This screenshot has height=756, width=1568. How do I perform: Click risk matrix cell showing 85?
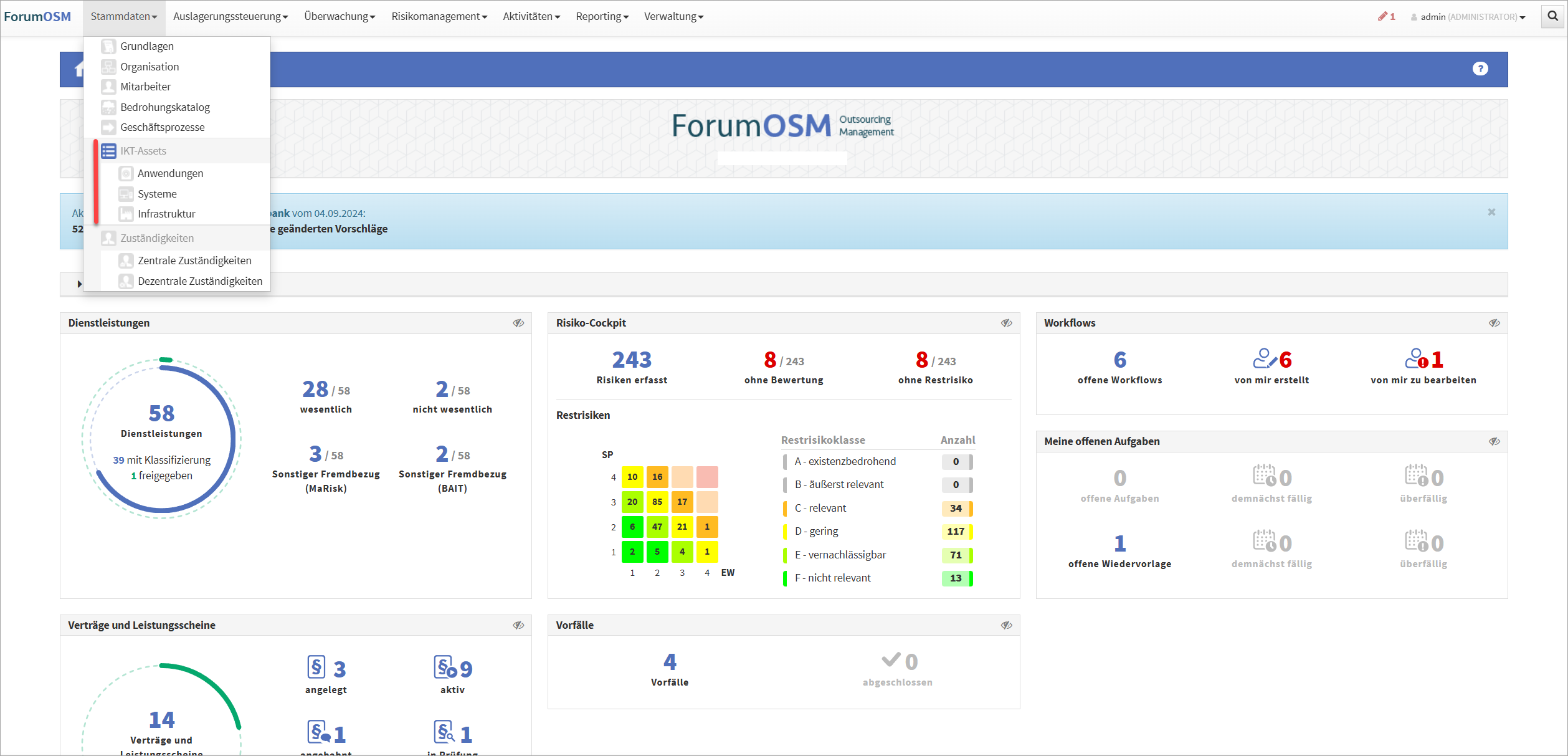coord(657,502)
